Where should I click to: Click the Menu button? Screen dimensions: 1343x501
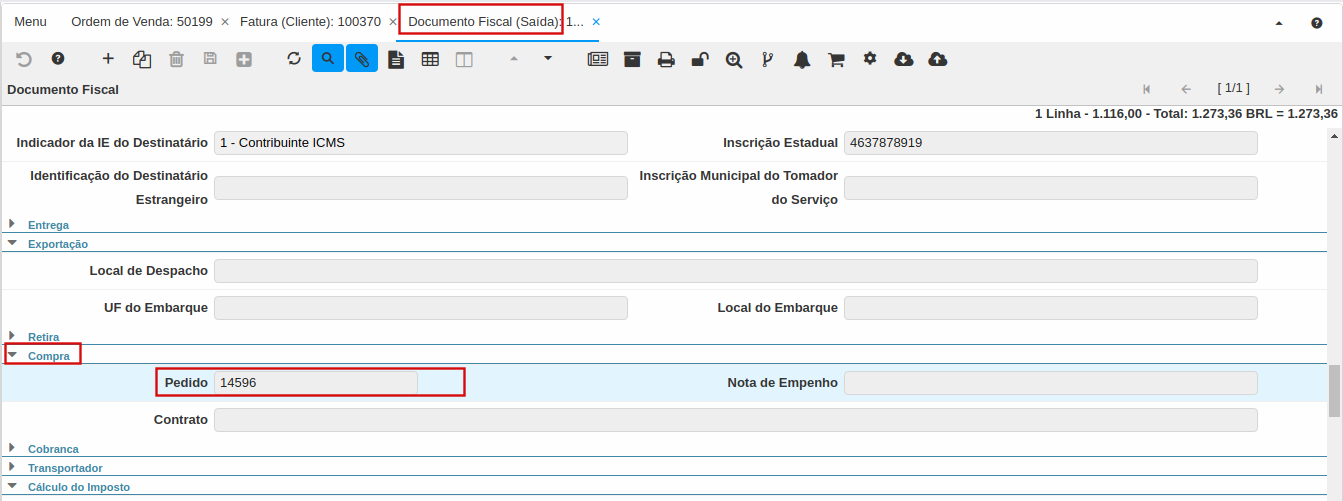click(x=30, y=21)
